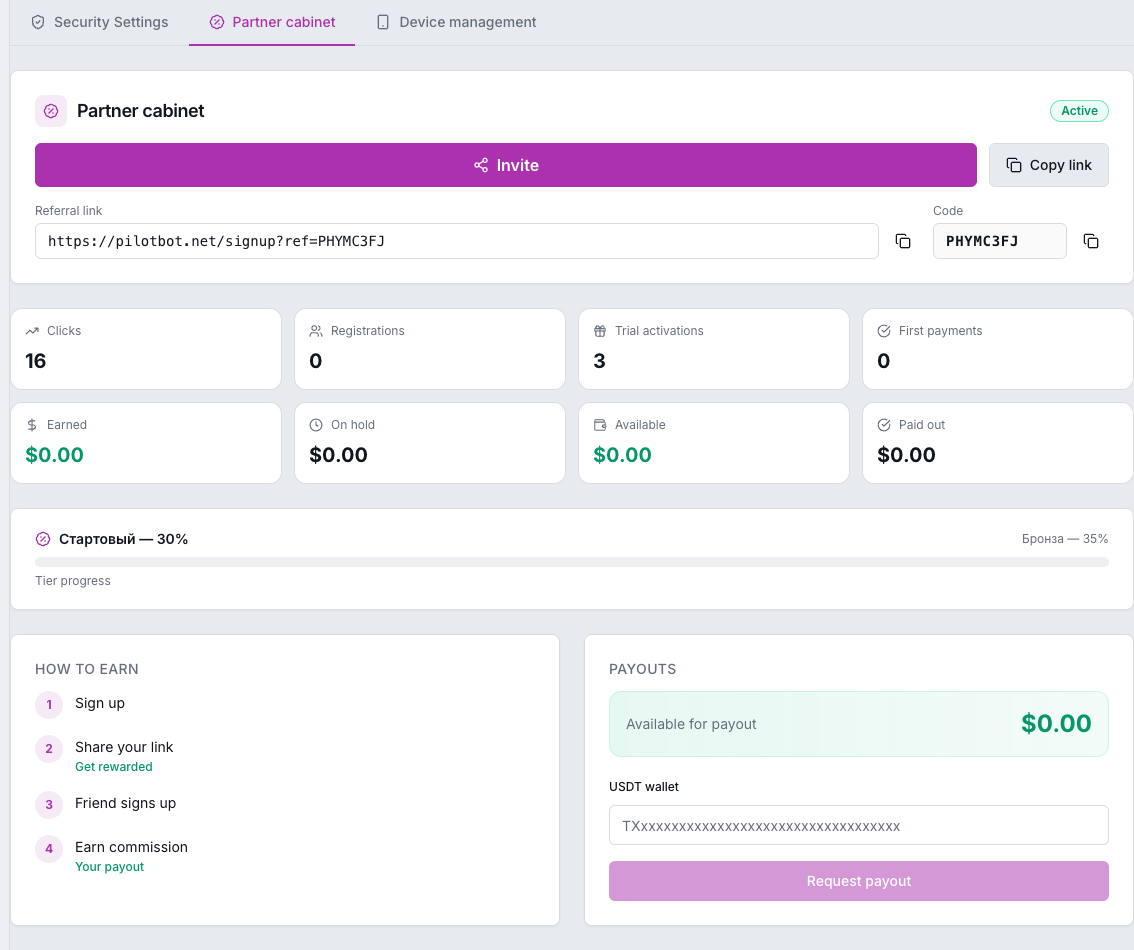Click the wallet icon next to Available
This screenshot has height=950, width=1134.
tap(600, 425)
